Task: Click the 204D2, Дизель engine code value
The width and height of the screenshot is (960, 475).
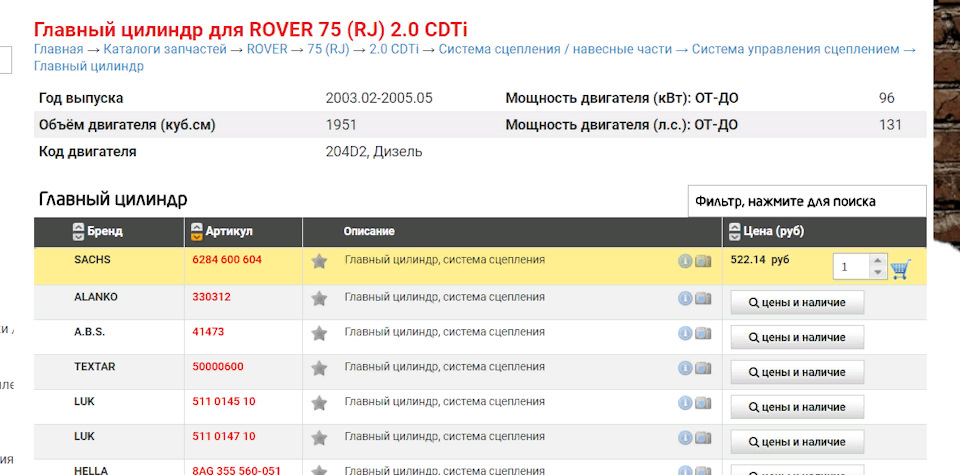Action: click(x=373, y=152)
